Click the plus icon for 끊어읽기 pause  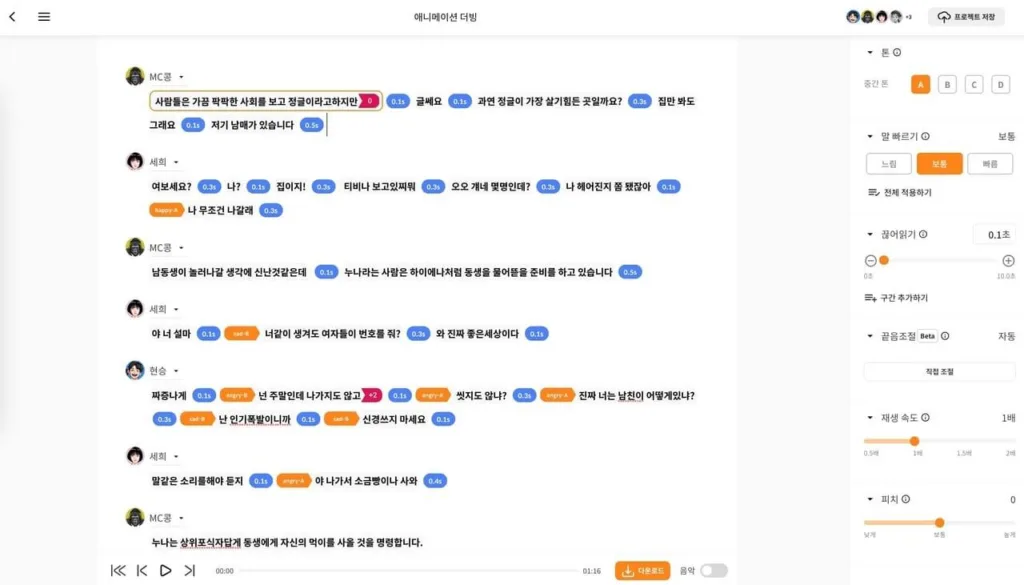click(1008, 261)
